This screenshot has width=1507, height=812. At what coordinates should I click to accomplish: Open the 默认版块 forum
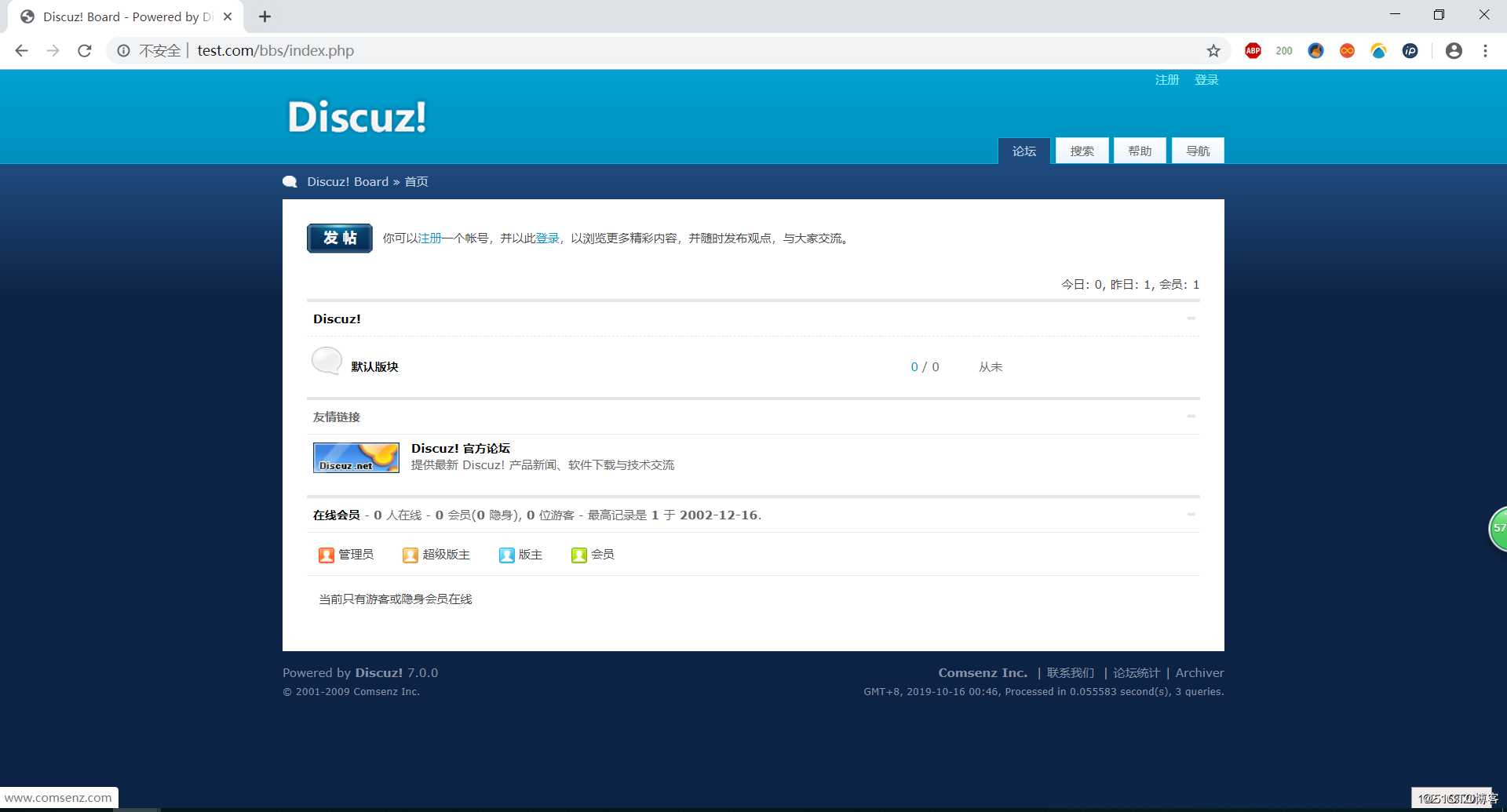[x=374, y=367]
